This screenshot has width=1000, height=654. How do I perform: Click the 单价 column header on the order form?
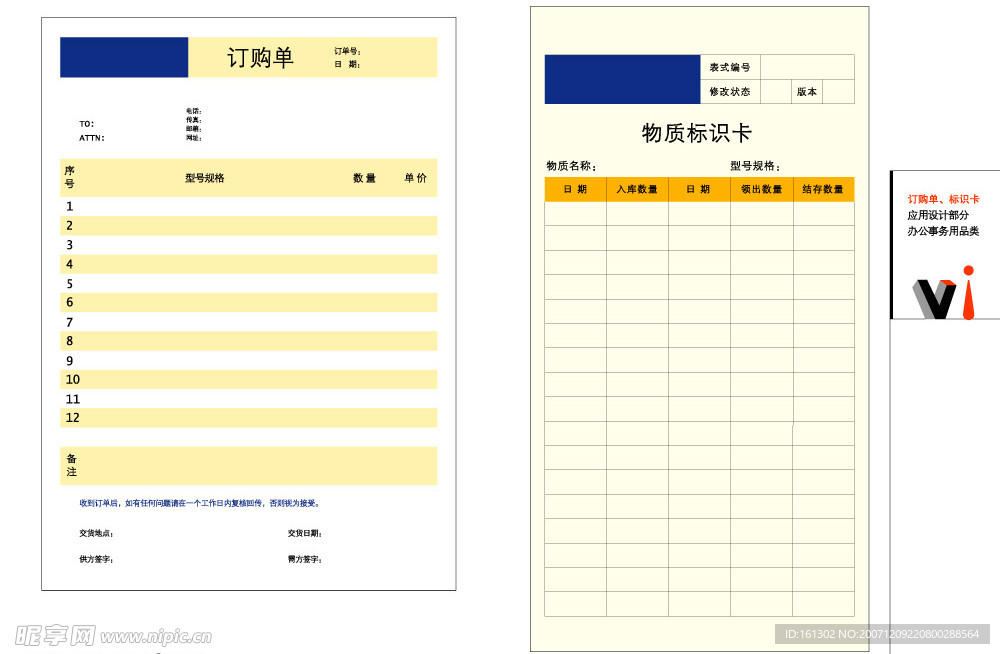[415, 178]
